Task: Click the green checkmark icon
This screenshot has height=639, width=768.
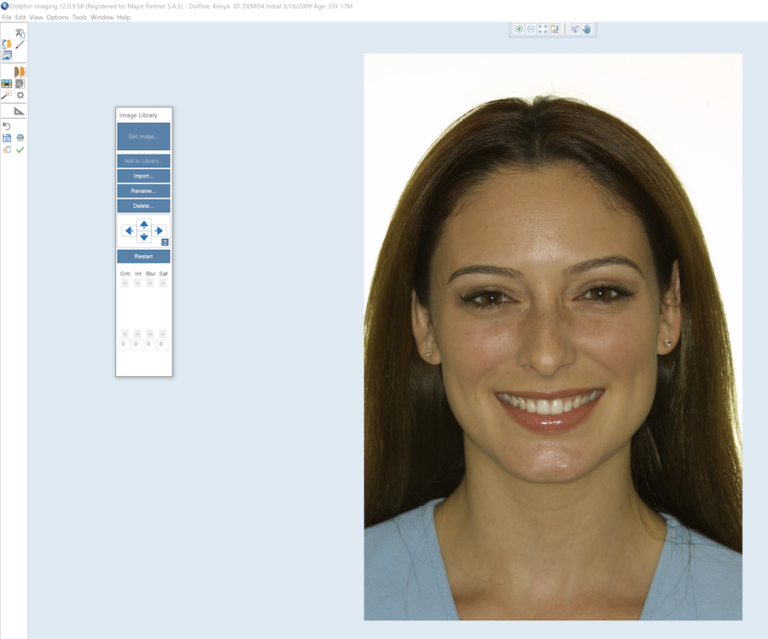Action: [x=20, y=150]
